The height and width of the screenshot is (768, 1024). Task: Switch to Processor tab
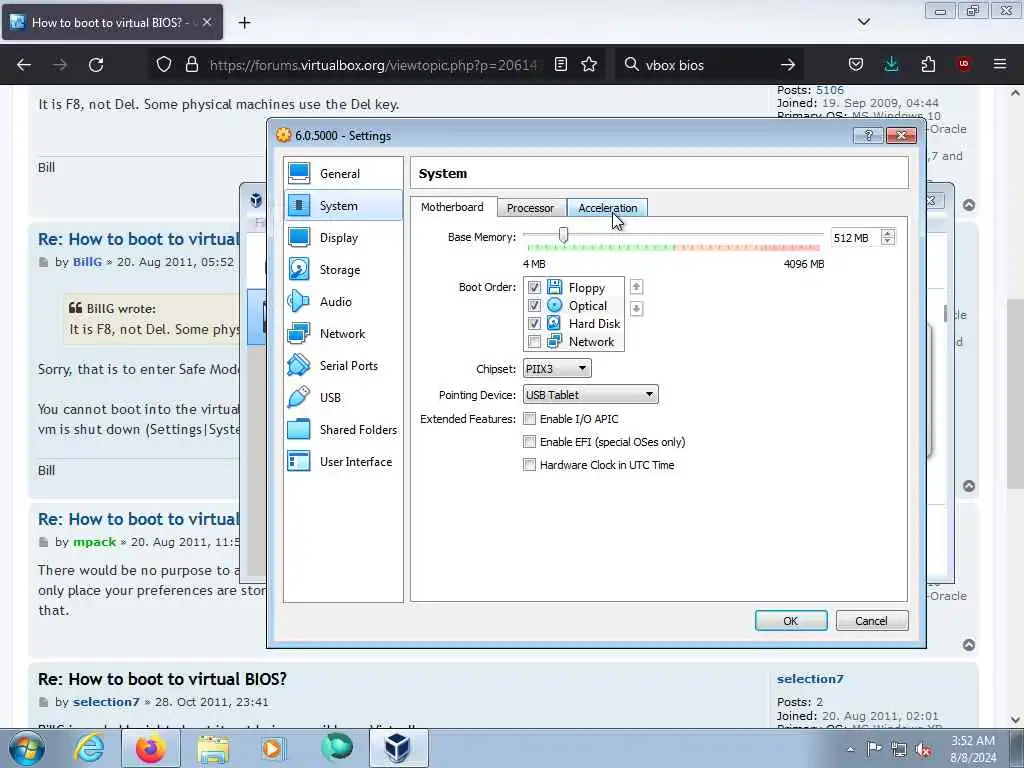[x=530, y=208]
